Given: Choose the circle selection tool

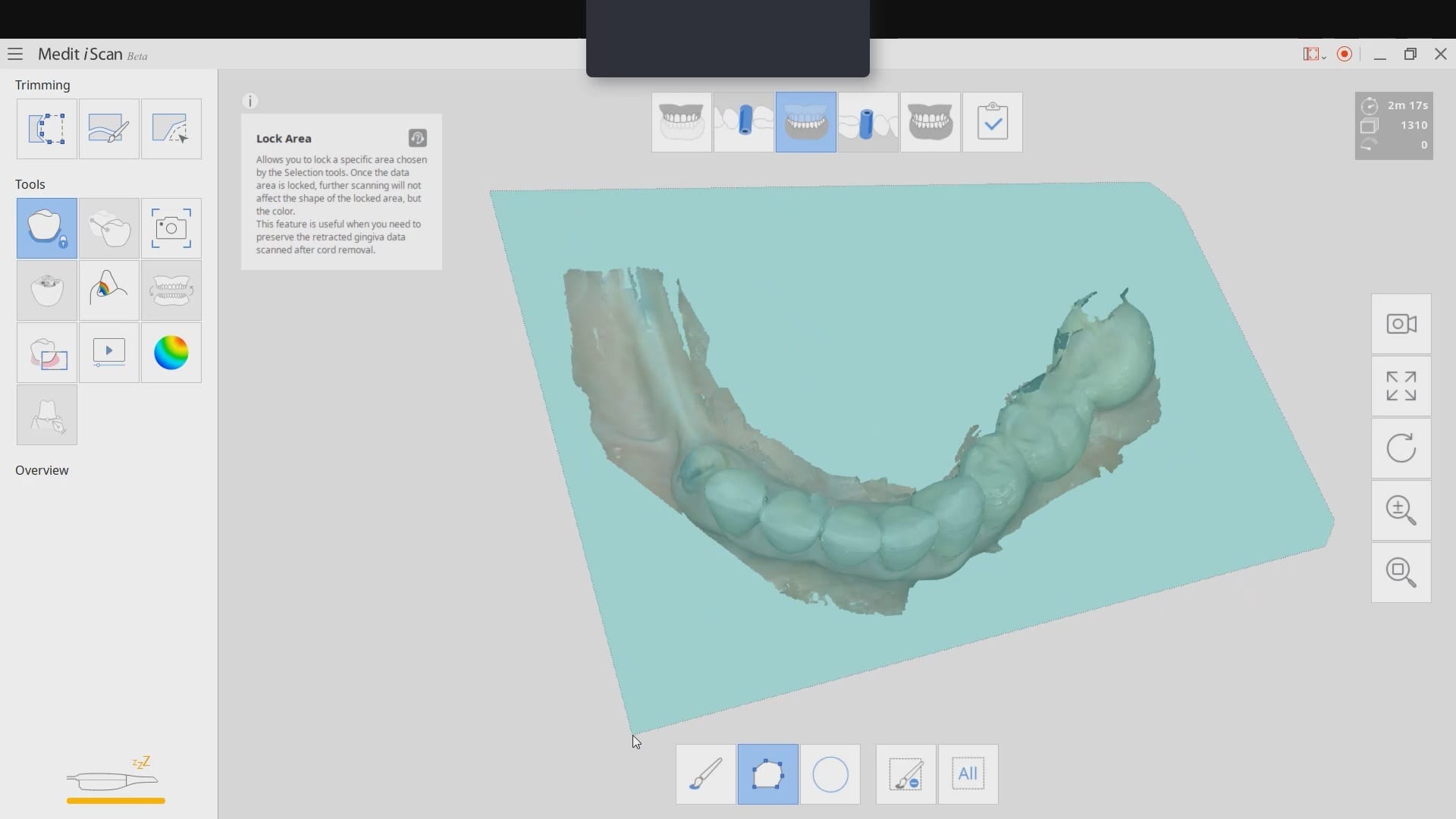Looking at the screenshot, I should point(830,774).
